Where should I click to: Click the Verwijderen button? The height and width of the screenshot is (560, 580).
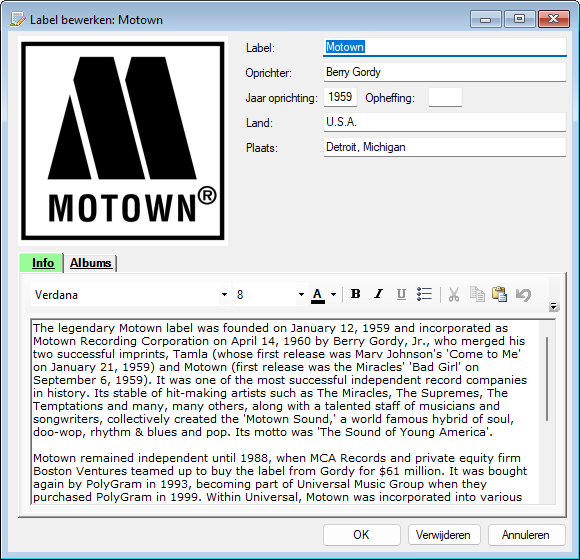click(444, 535)
